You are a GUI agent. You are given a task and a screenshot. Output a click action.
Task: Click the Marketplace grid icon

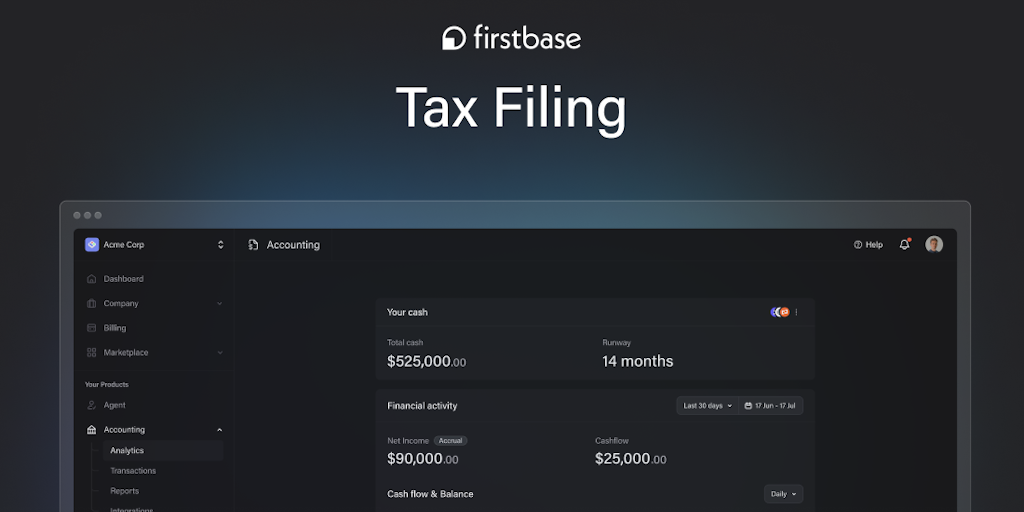(92, 353)
